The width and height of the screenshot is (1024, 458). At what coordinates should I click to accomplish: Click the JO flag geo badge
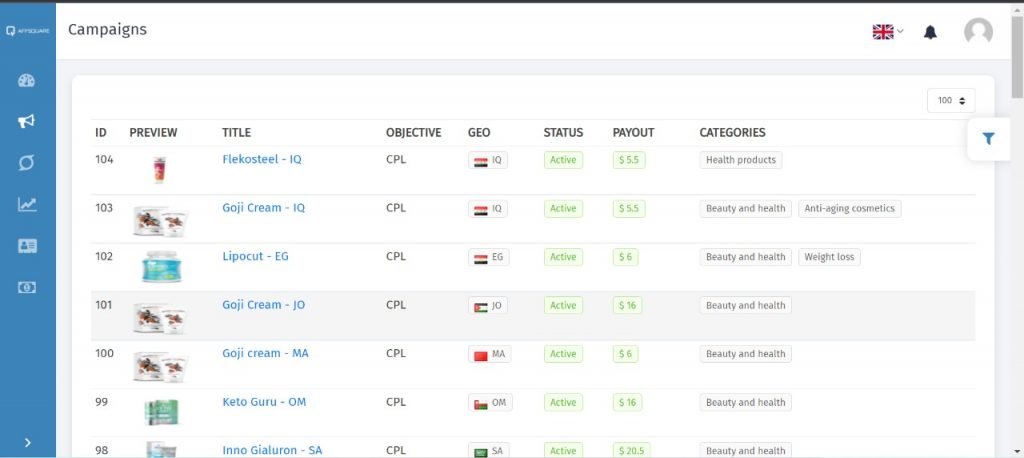click(x=488, y=305)
